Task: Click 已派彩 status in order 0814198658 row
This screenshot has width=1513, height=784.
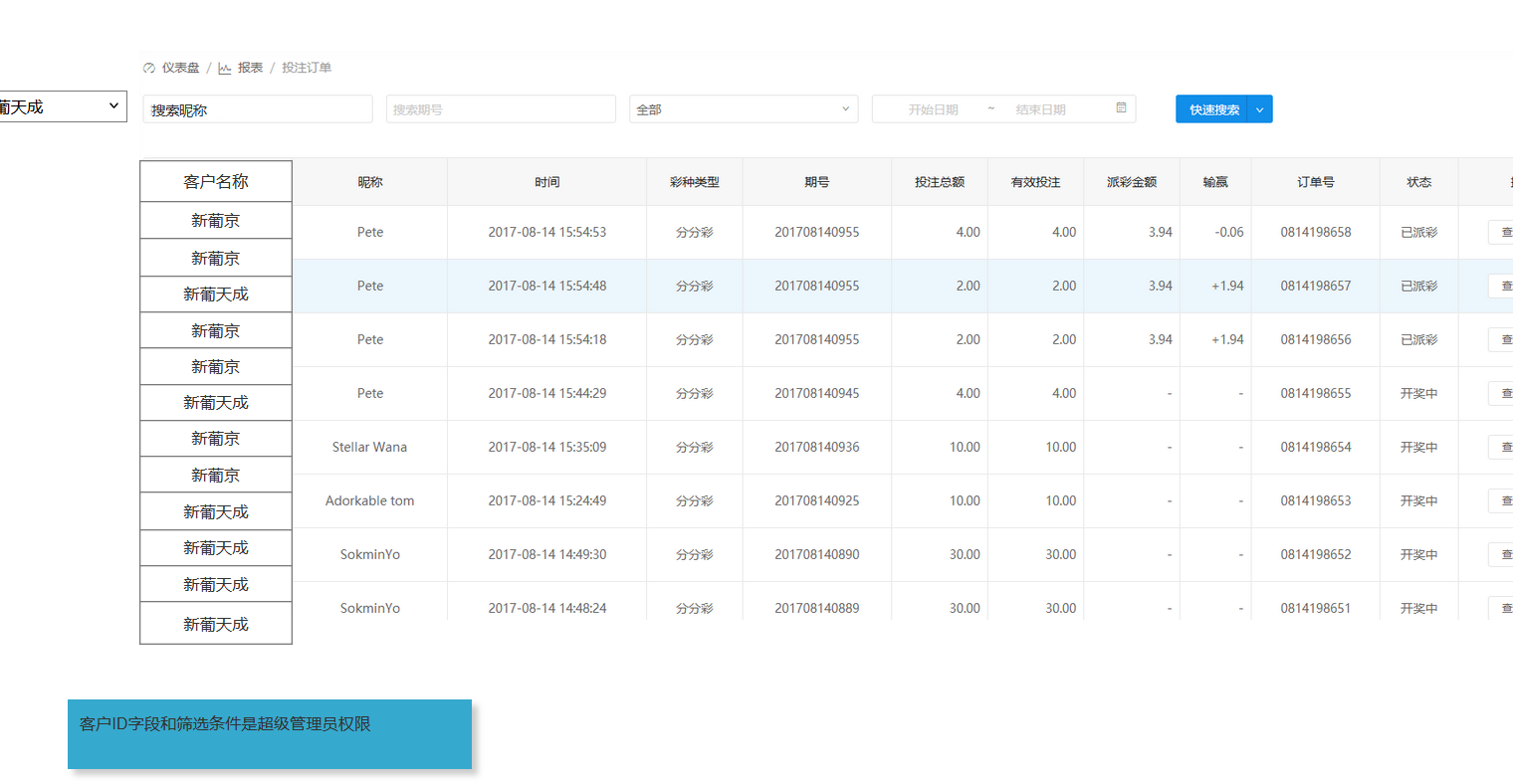Action: pos(1419,232)
